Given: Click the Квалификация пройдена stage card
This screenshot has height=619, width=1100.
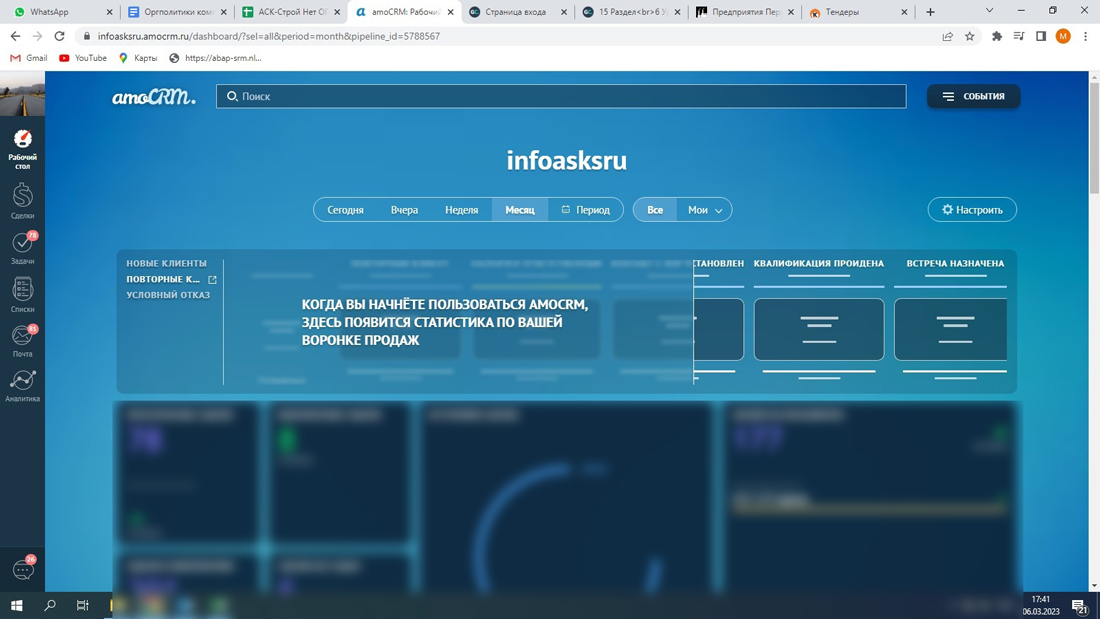Looking at the screenshot, I should pos(819,329).
